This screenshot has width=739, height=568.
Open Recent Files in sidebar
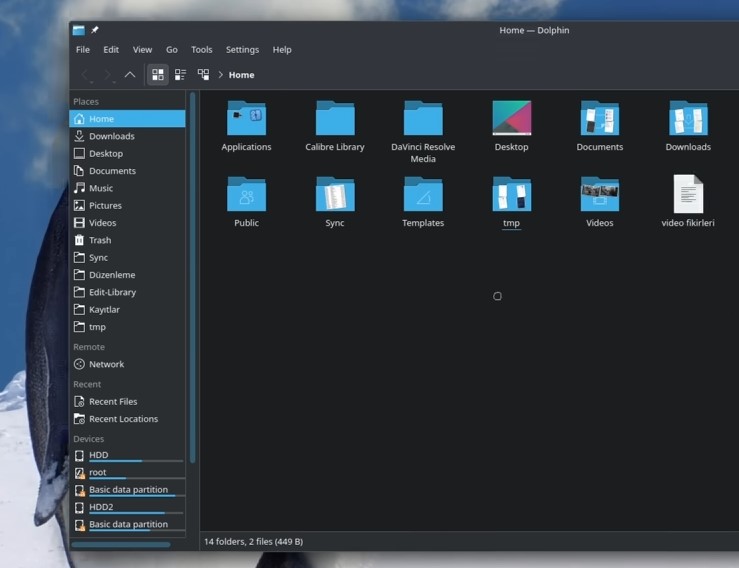click(x=127, y=402)
